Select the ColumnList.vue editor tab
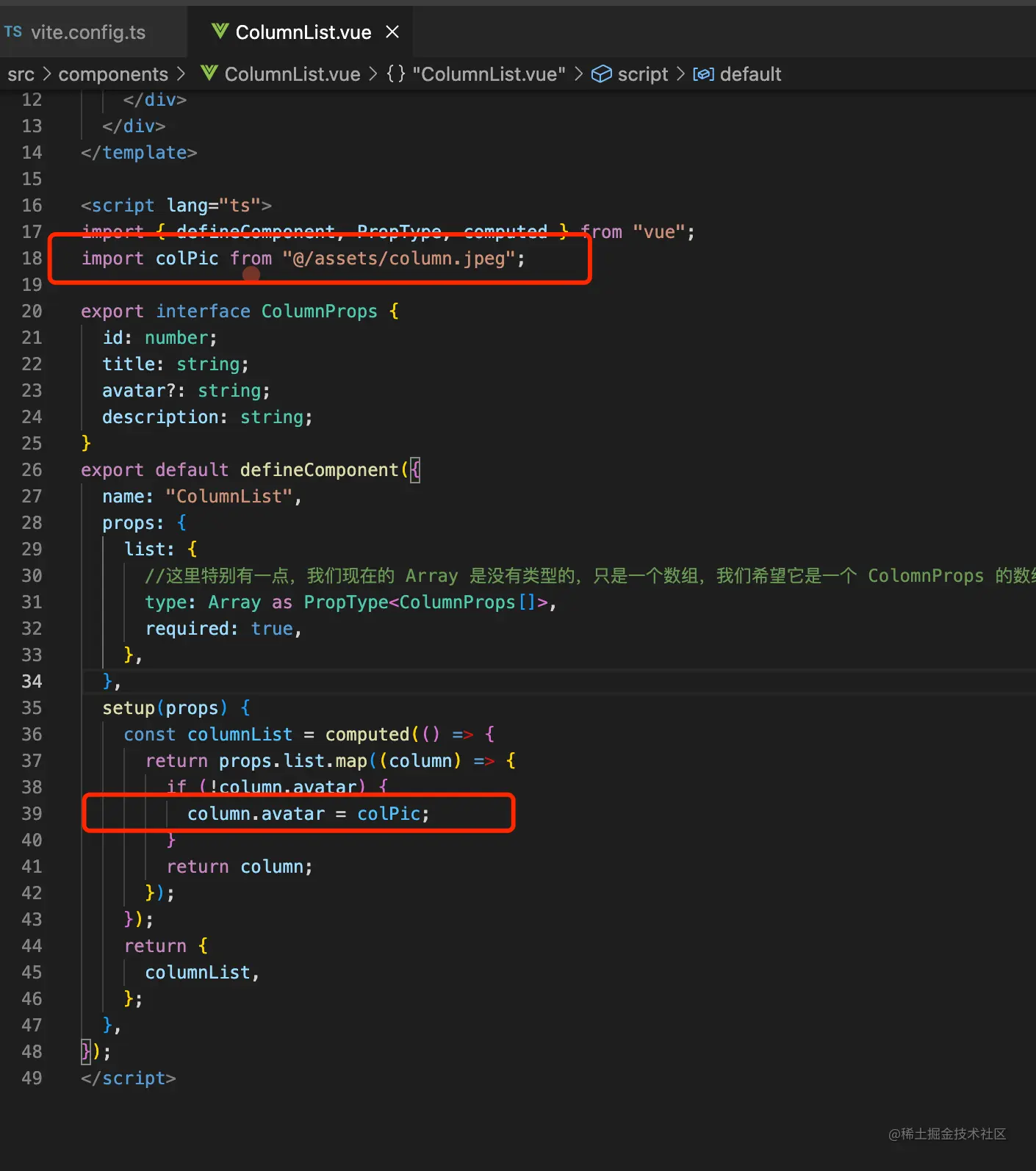The width and height of the screenshot is (1036, 1171). [x=303, y=32]
